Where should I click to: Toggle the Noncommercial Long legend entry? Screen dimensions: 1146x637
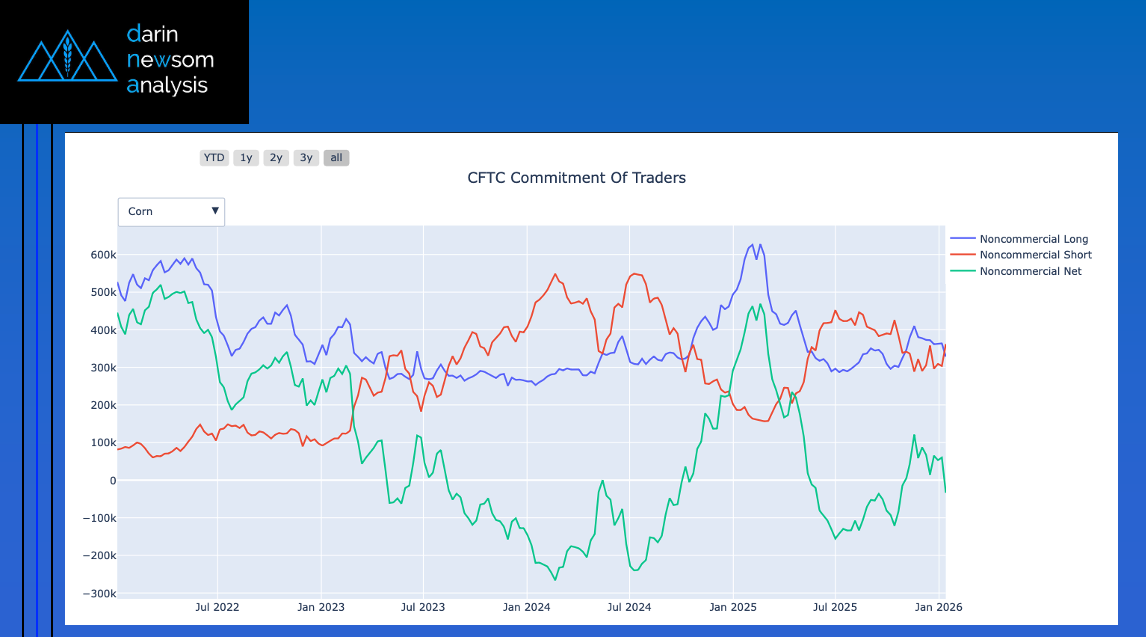(x=1033, y=239)
